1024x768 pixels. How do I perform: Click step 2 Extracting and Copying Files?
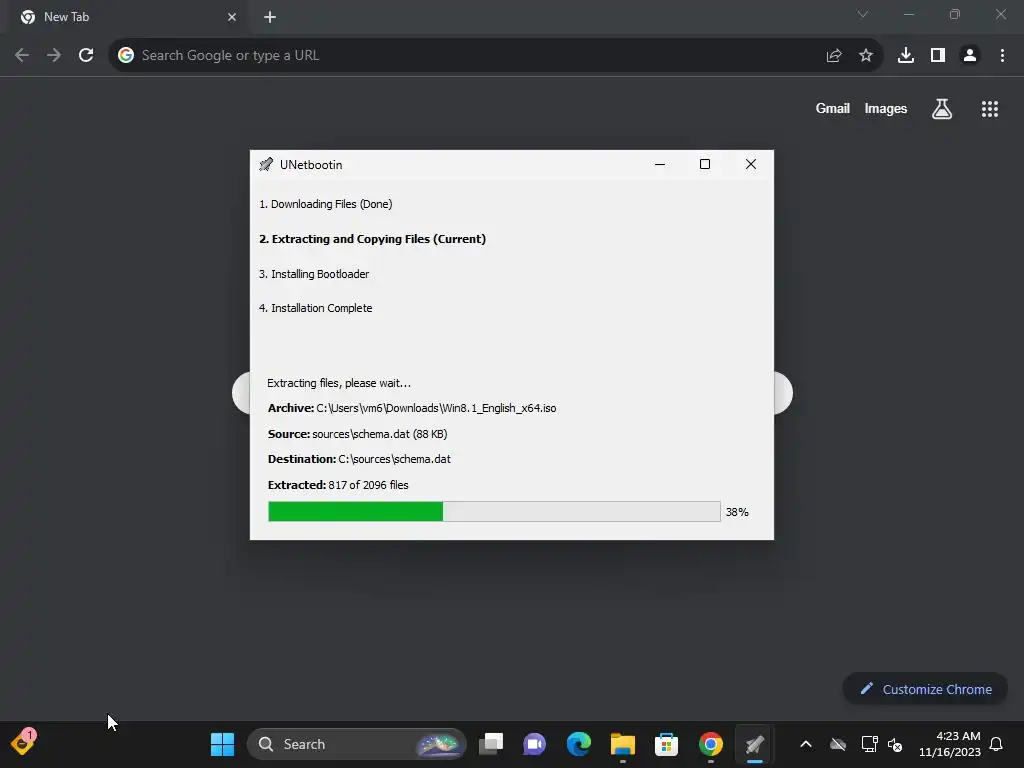point(372,239)
